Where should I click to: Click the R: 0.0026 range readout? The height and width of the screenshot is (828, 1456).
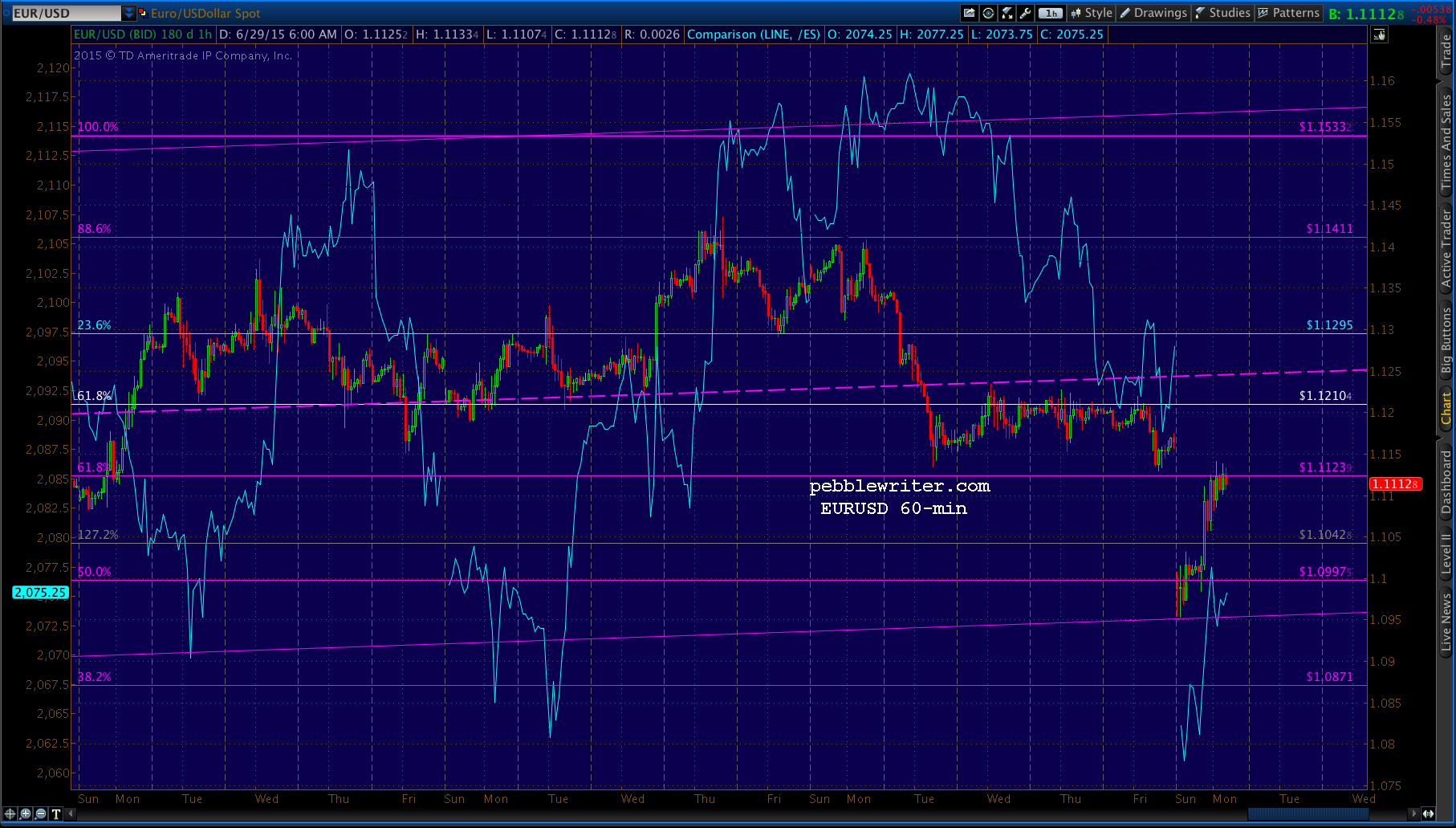click(652, 35)
